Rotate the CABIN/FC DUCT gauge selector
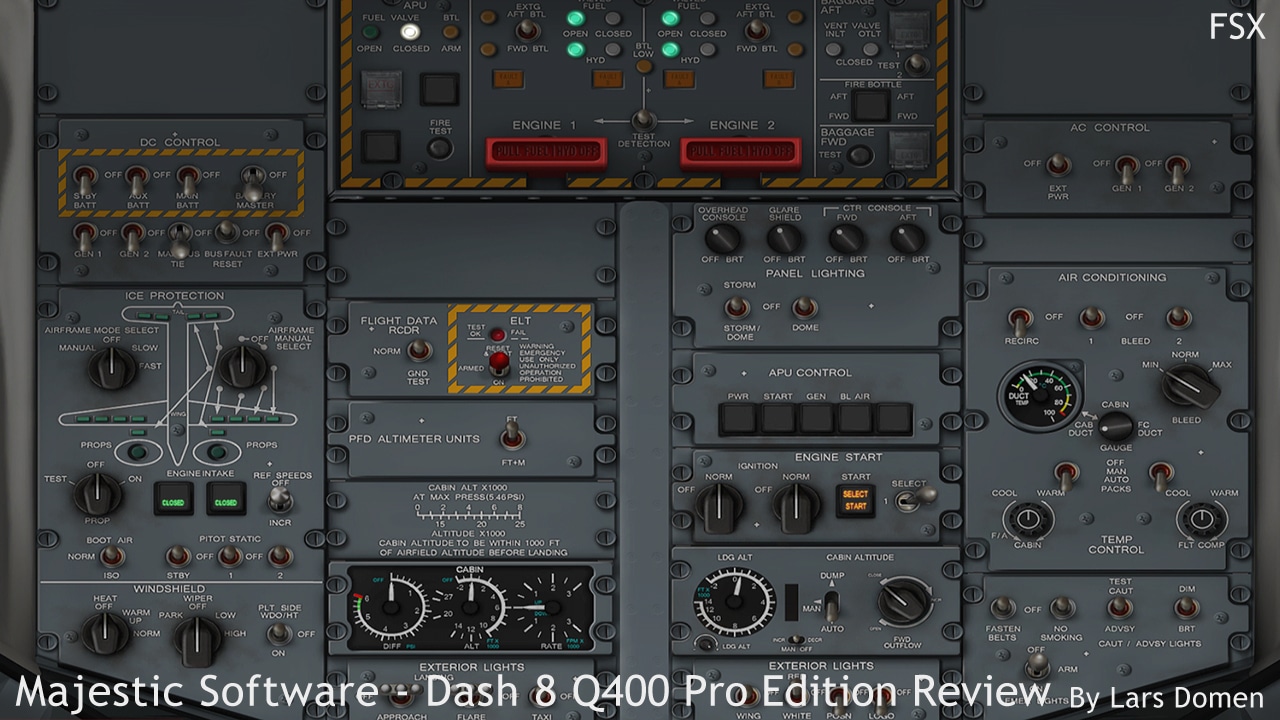 (1114, 427)
